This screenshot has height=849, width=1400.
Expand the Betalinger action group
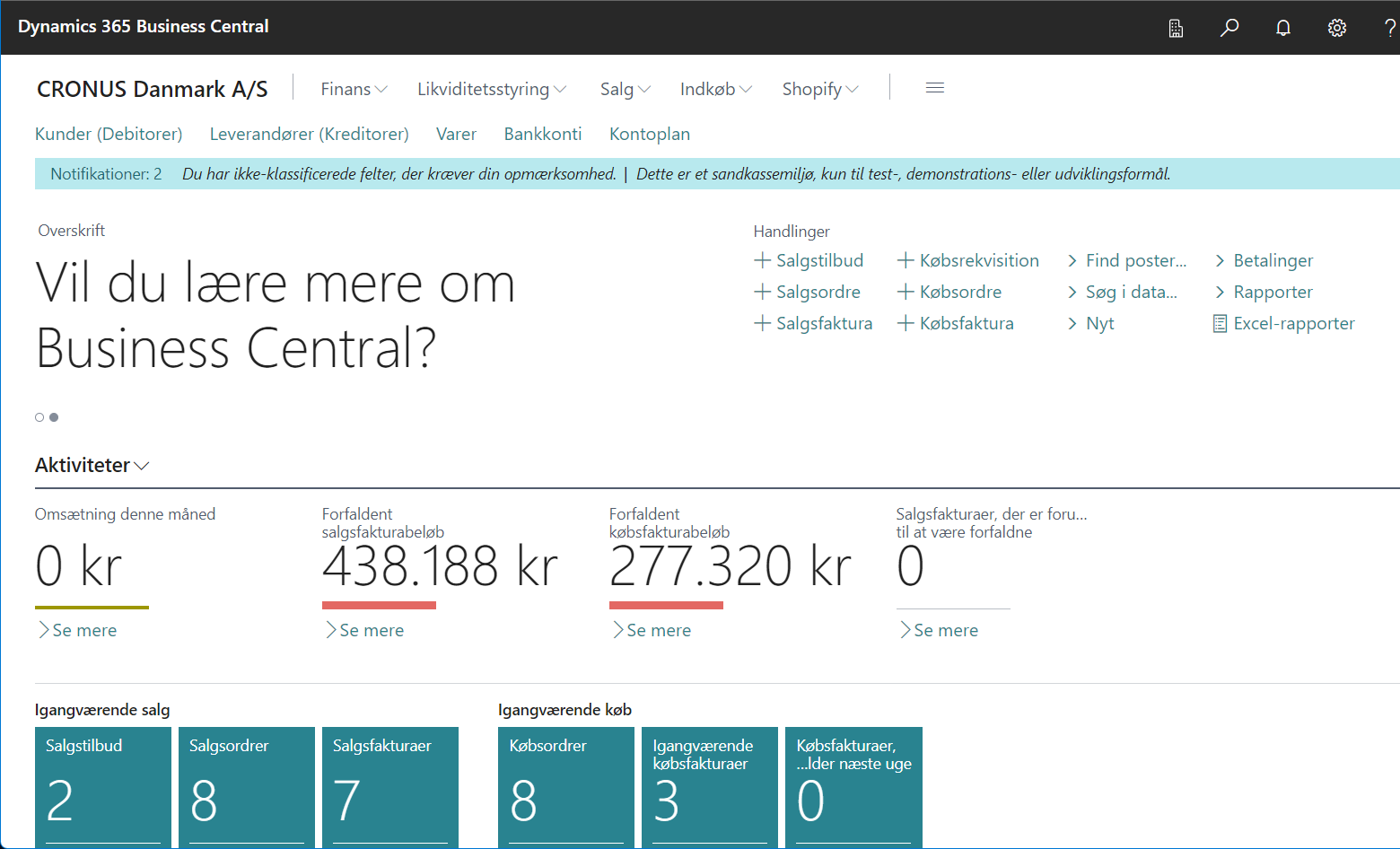[1264, 260]
